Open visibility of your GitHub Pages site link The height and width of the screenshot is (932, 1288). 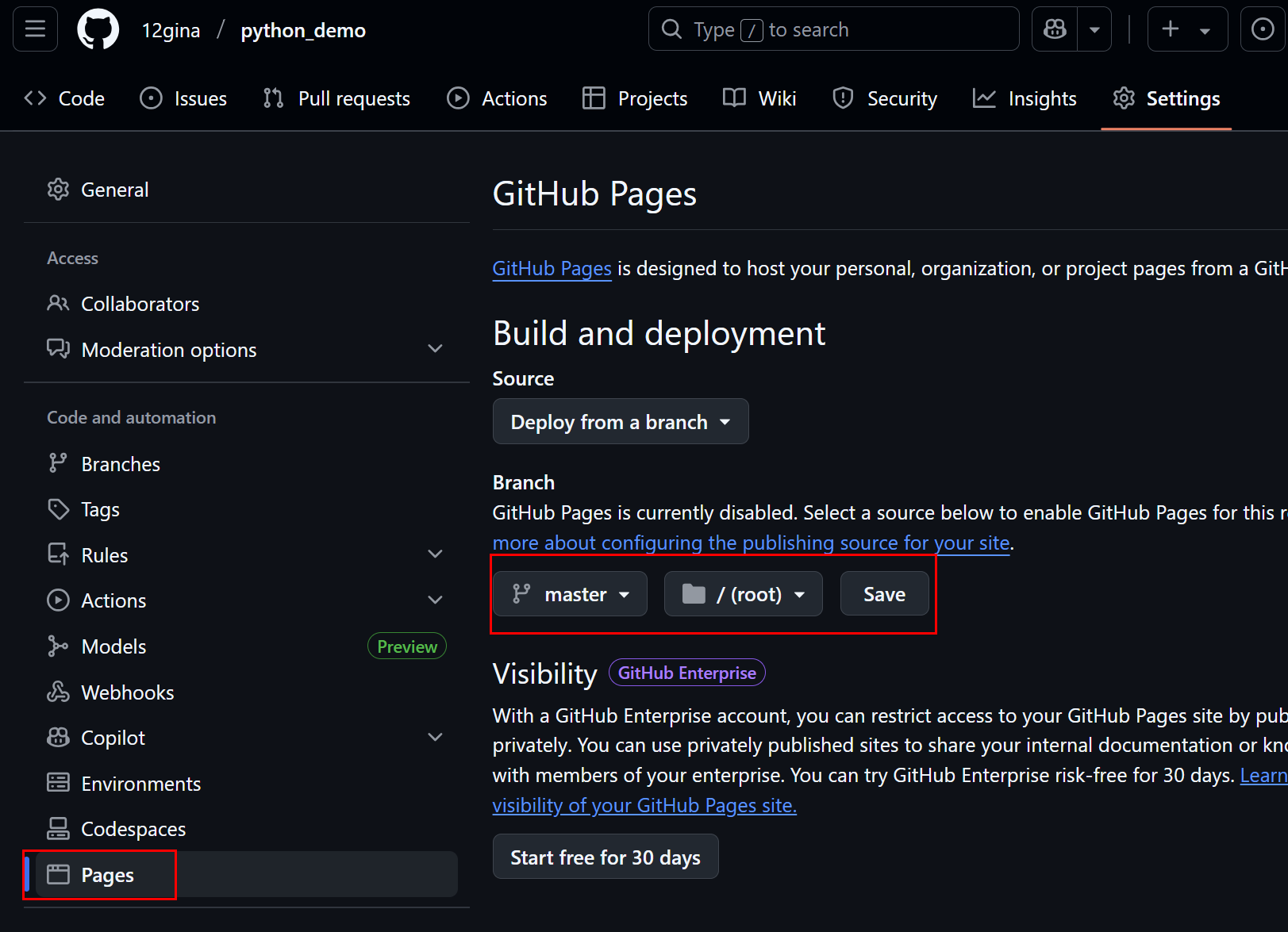point(644,806)
